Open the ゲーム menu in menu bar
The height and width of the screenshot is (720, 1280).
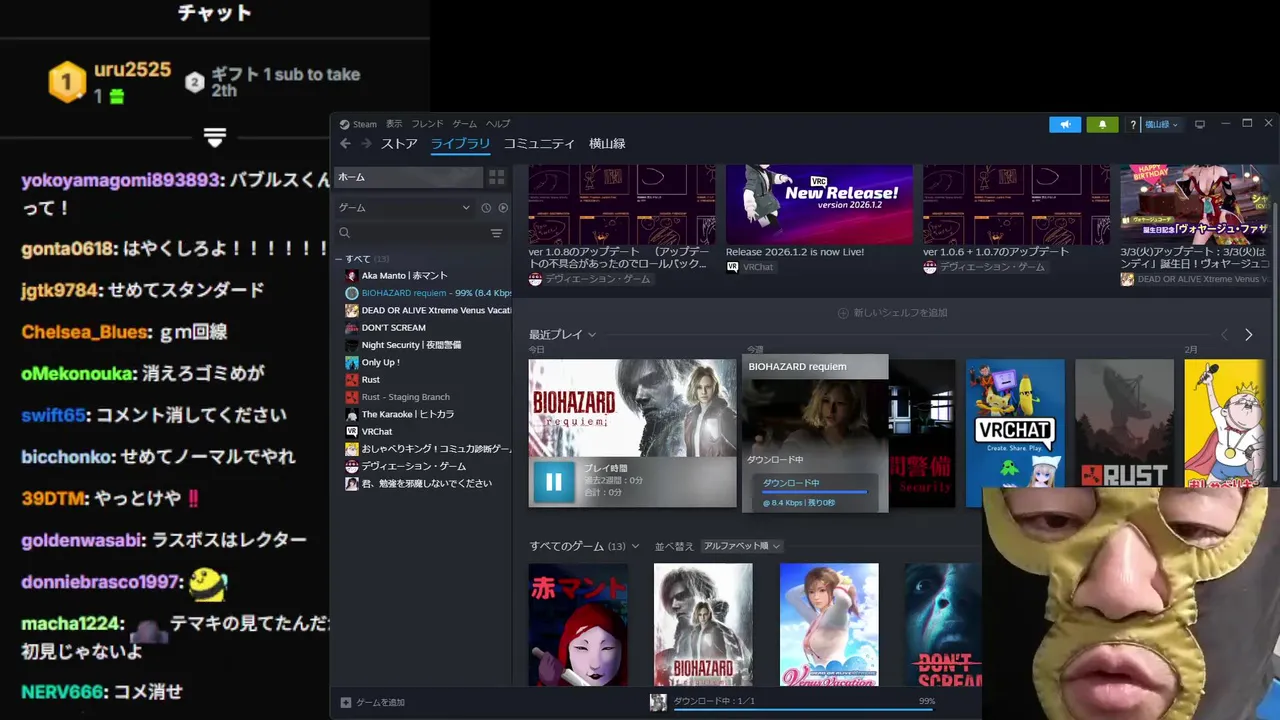(x=464, y=124)
